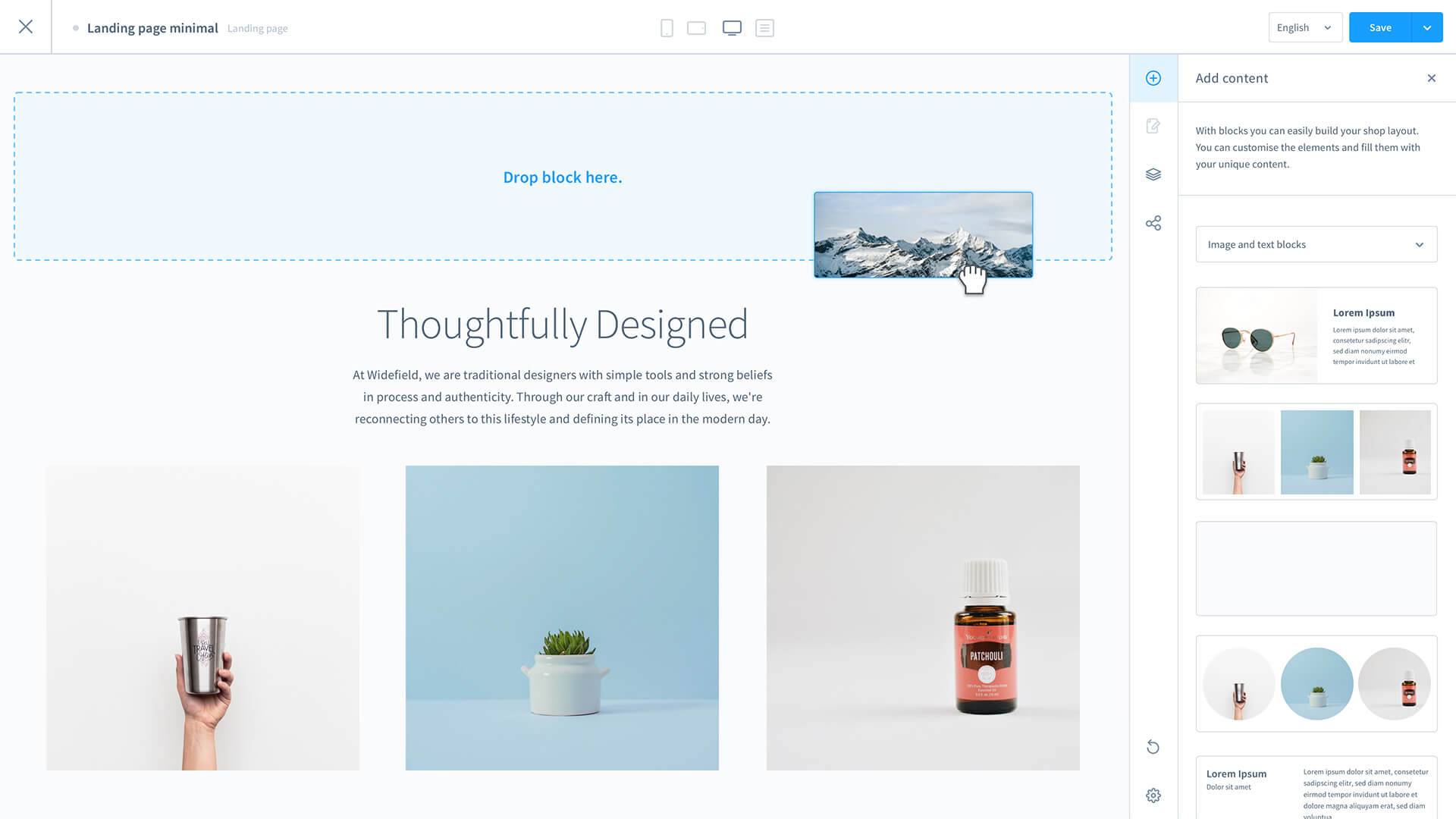Click the close X button top-left
Screen dimensions: 1456x819
pyautogui.click(x=26, y=26)
